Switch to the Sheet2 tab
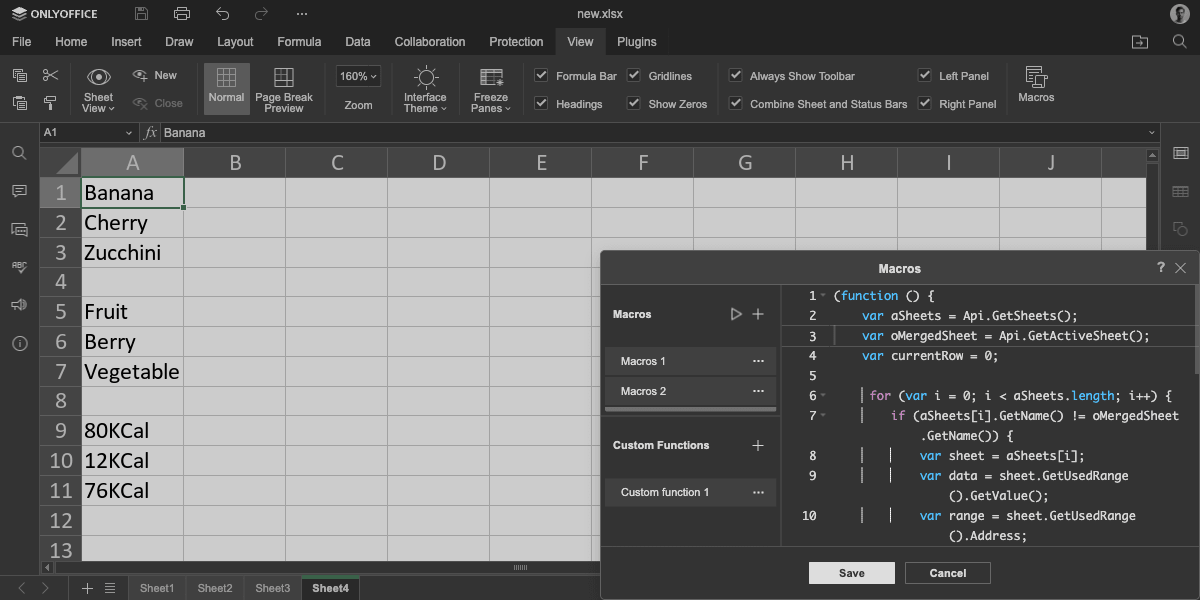This screenshot has width=1200, height=600. (x=214, y=588)
